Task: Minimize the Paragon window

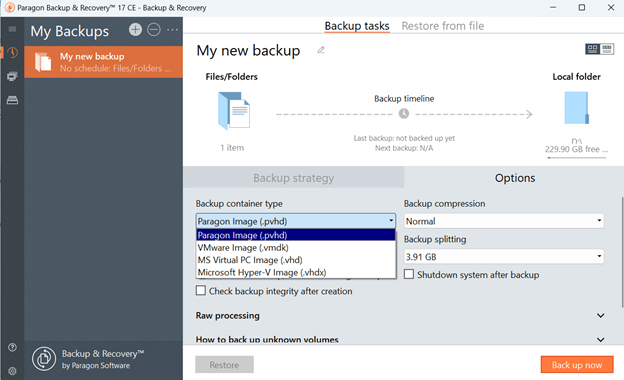Action: (553, 8)
